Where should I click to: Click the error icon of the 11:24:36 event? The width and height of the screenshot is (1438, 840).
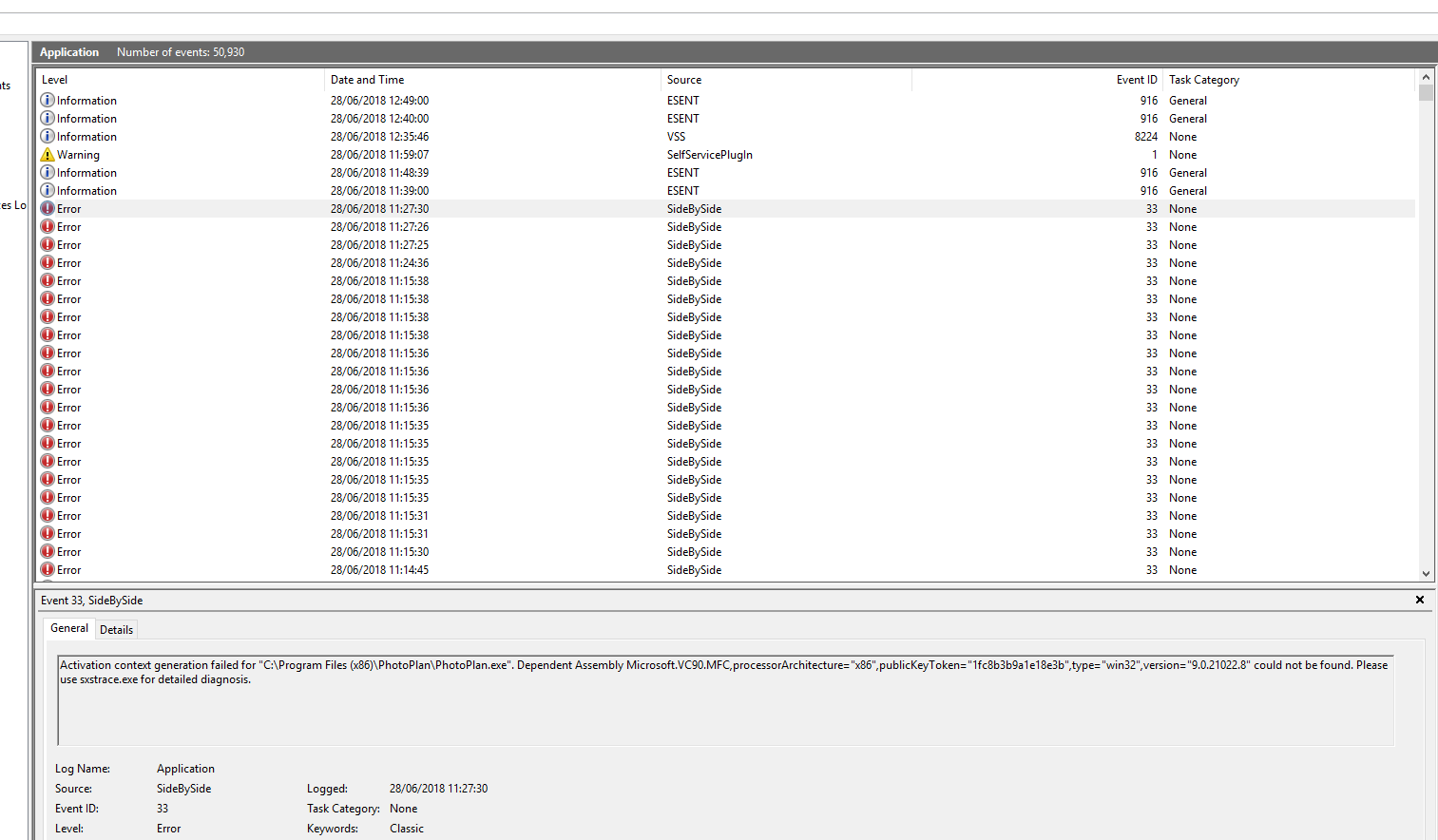[x=48, y=262]
